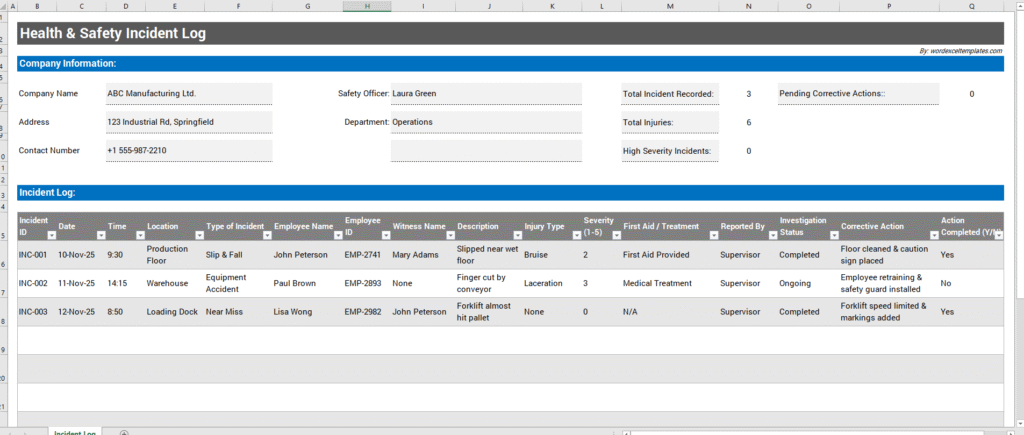Select column G header
The height and width of the screenshot is (435, 1024).
[308, 6]
